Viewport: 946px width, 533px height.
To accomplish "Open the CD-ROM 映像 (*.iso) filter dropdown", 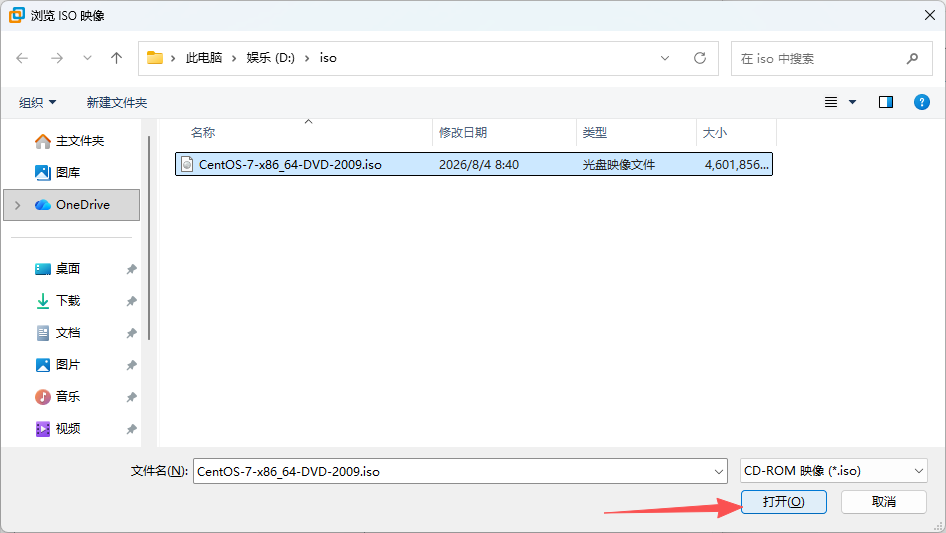I will point(834,471).
